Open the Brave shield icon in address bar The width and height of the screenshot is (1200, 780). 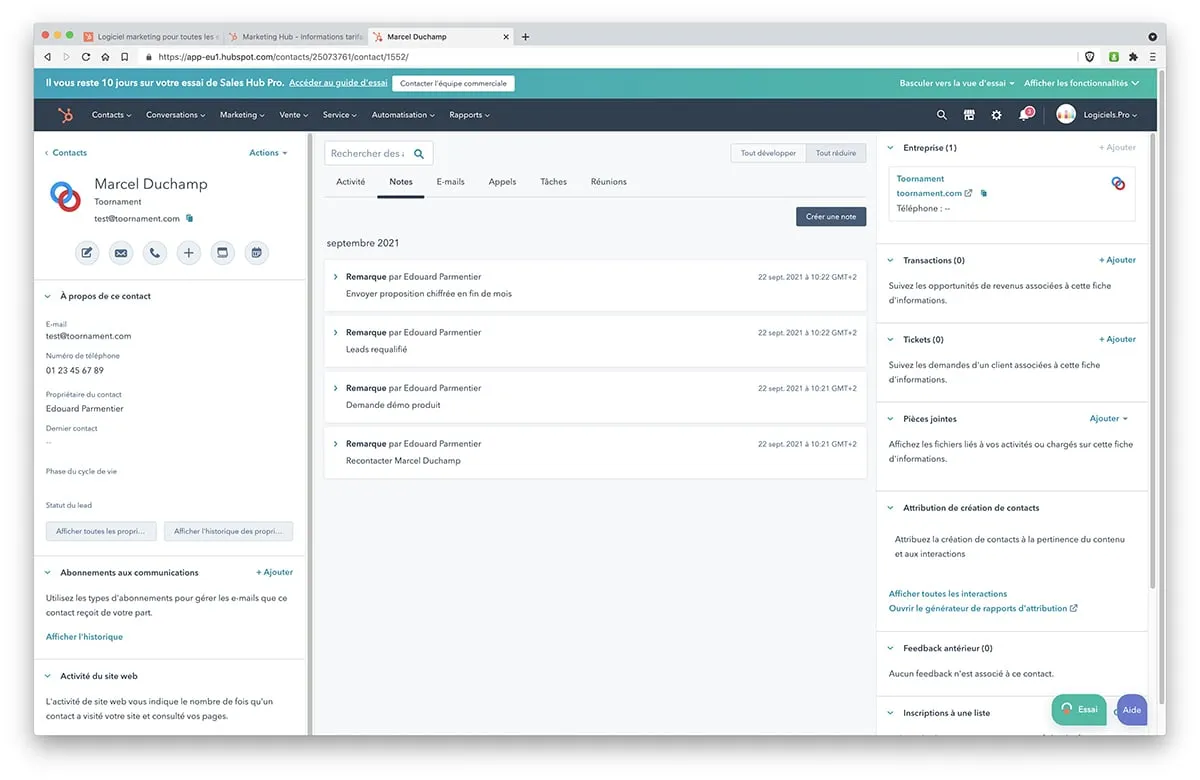point(1089,57)
